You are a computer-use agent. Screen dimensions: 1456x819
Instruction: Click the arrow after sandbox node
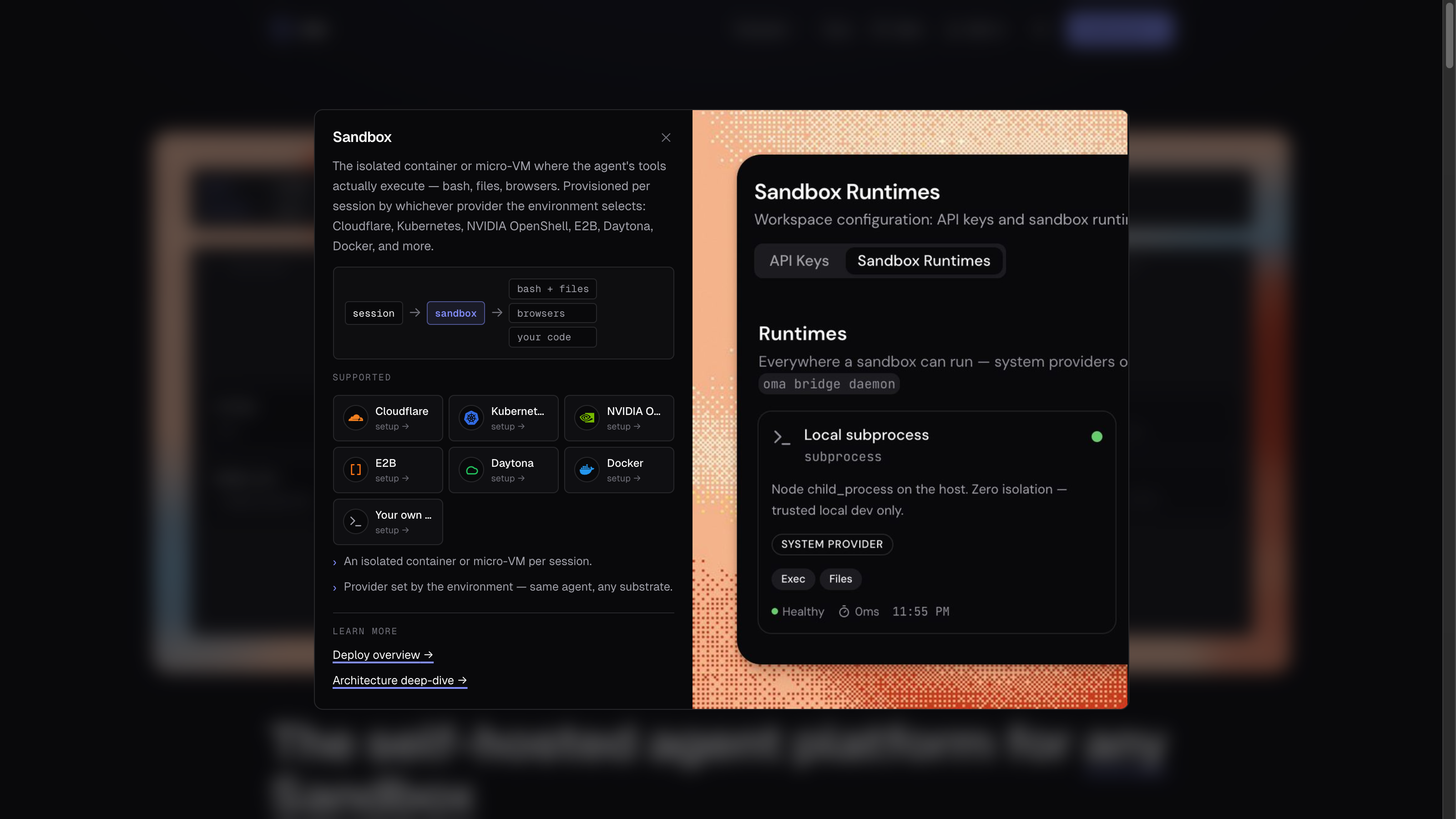click(x=497, y=313)
